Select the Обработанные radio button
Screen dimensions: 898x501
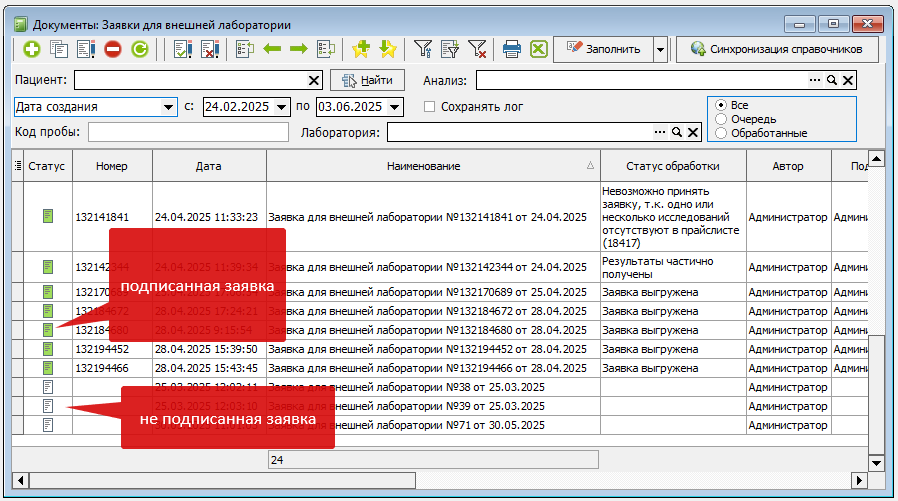721,133
